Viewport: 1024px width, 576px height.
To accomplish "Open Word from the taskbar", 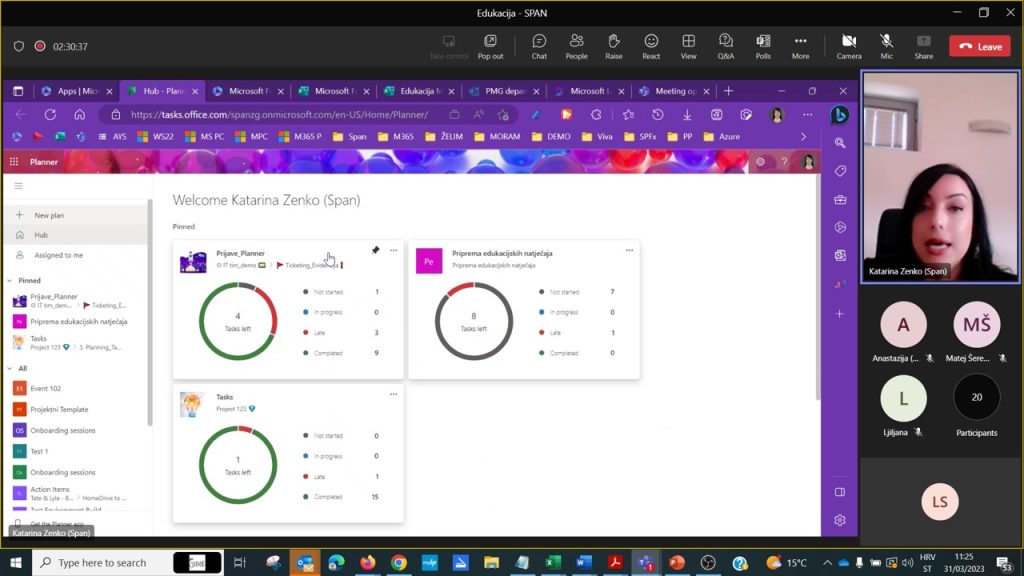I will (584, 562).
